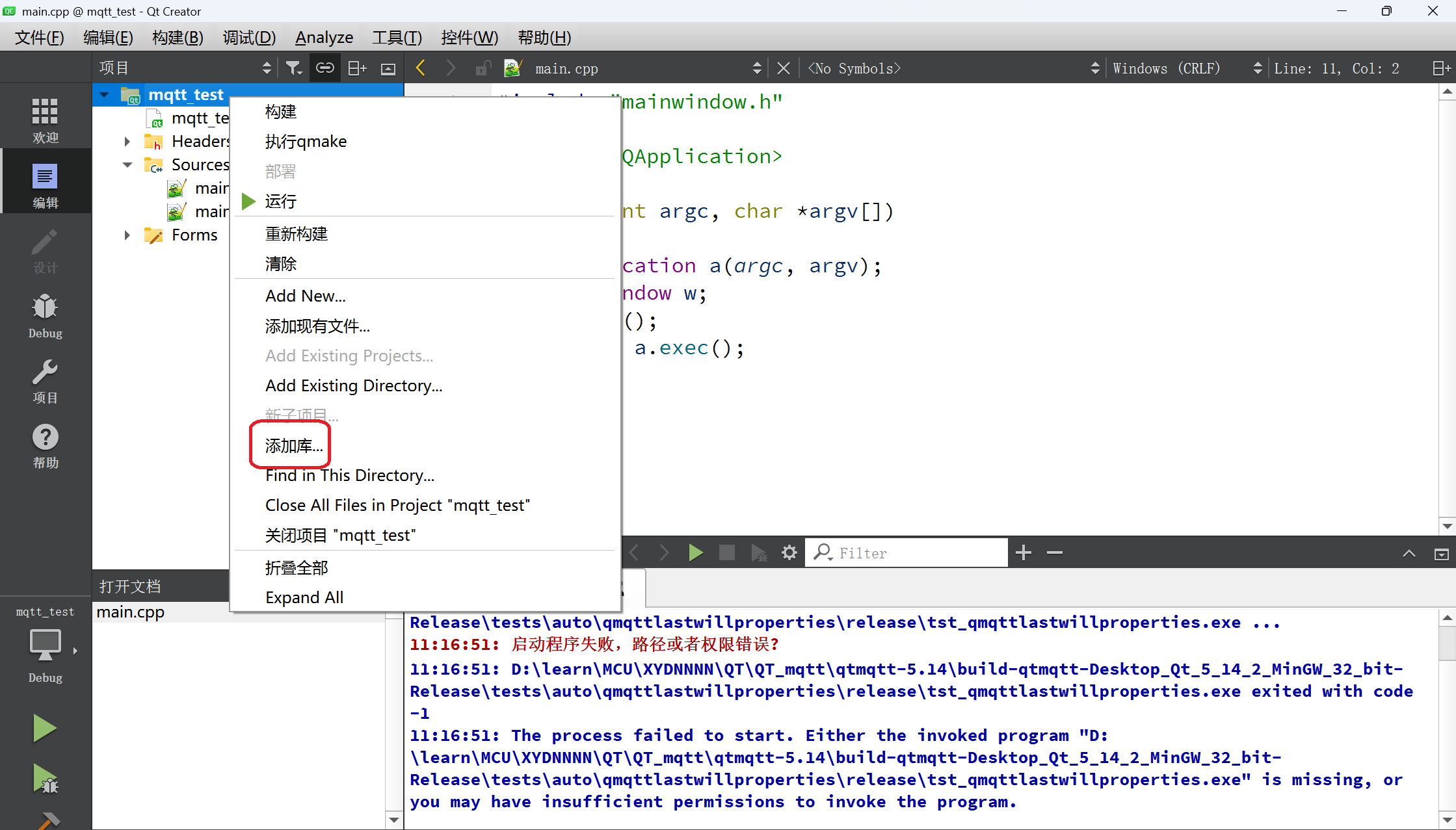Open the 帮助(H) menu
Viewport: 1456px width, 830px height.
pyautogui.click(x=544, y=38)
